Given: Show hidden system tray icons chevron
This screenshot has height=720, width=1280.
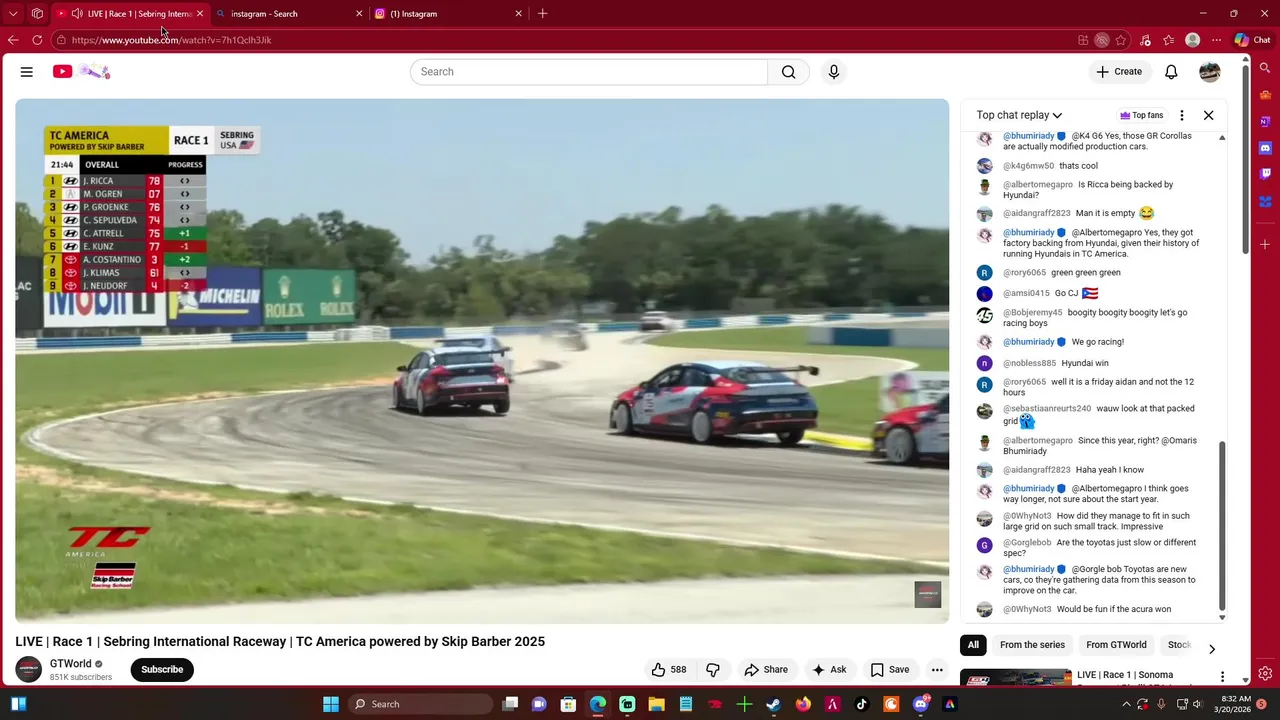Looking at the screenshot, I should [1126, 704].
